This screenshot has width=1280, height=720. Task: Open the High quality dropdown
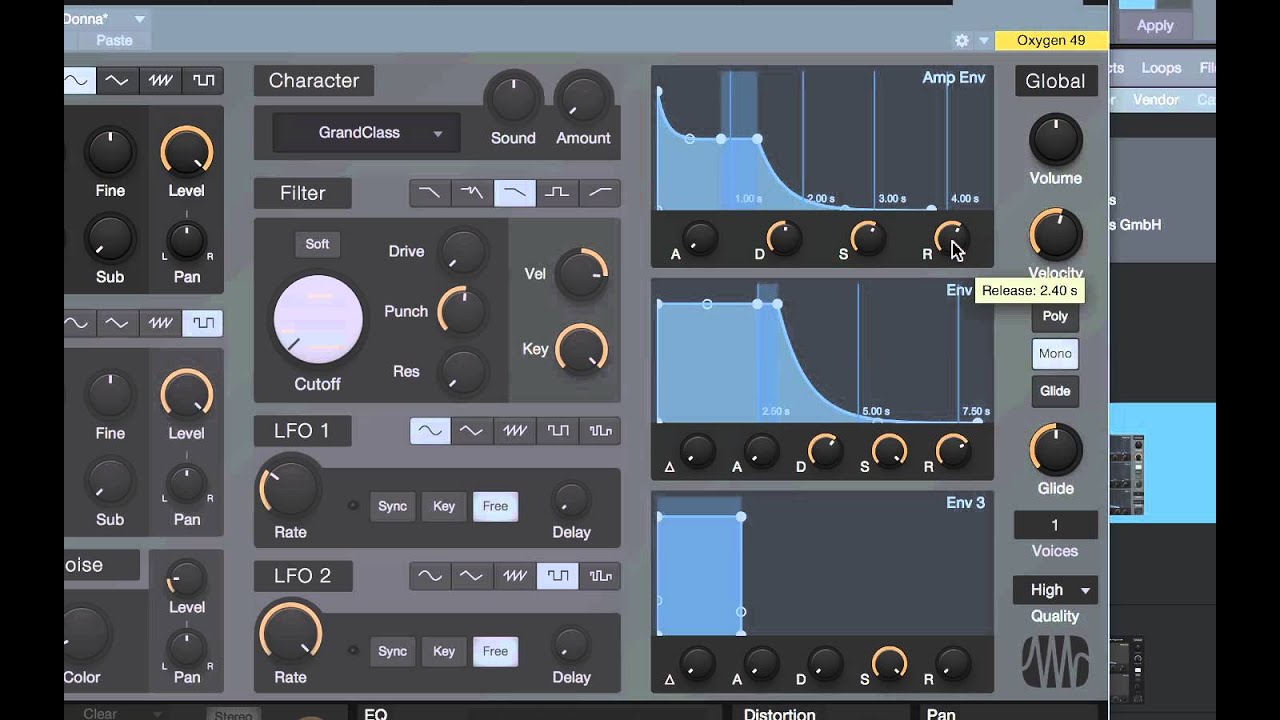[1055, 590]
